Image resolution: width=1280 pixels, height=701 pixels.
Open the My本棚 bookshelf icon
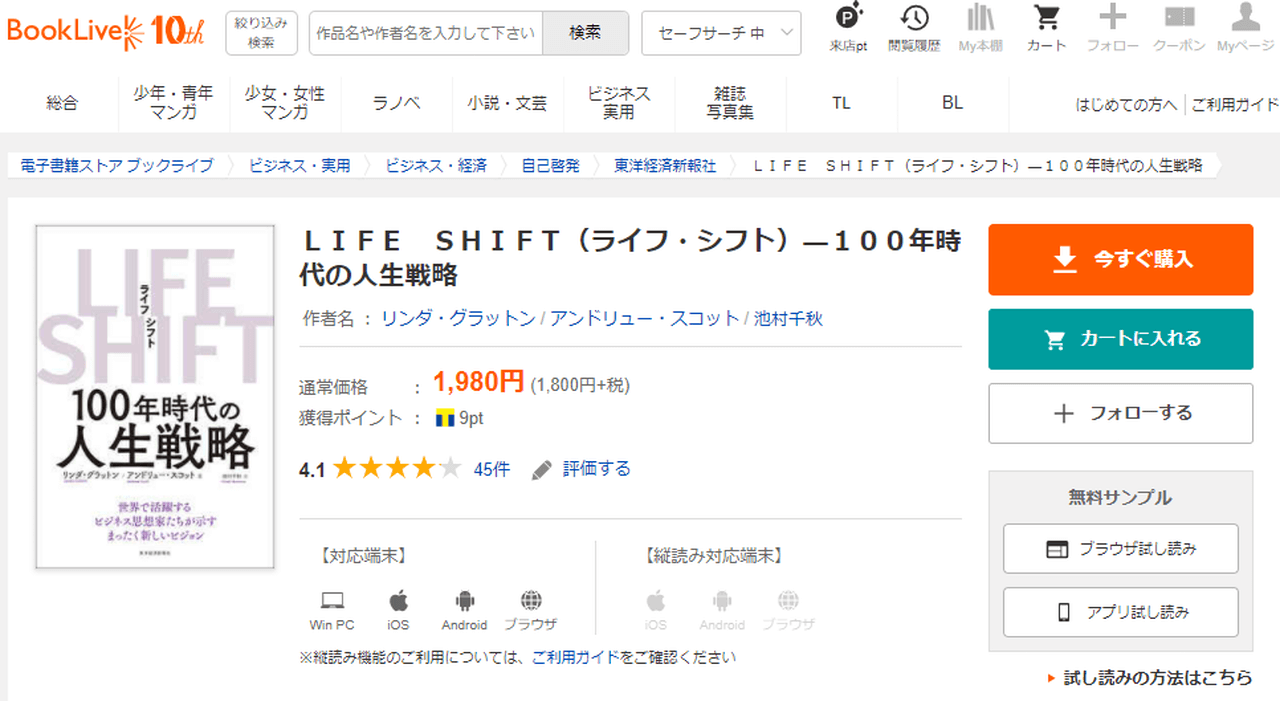980,17
